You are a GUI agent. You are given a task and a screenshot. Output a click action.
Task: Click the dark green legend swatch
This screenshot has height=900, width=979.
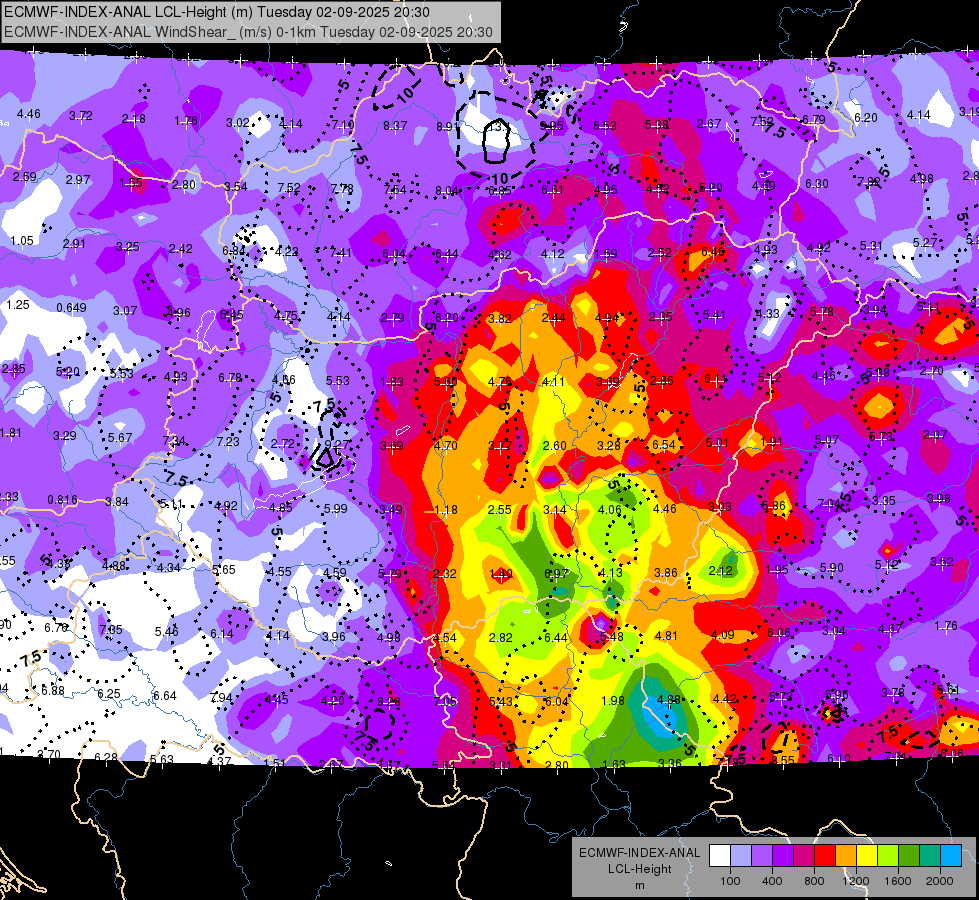pos(909,856)
